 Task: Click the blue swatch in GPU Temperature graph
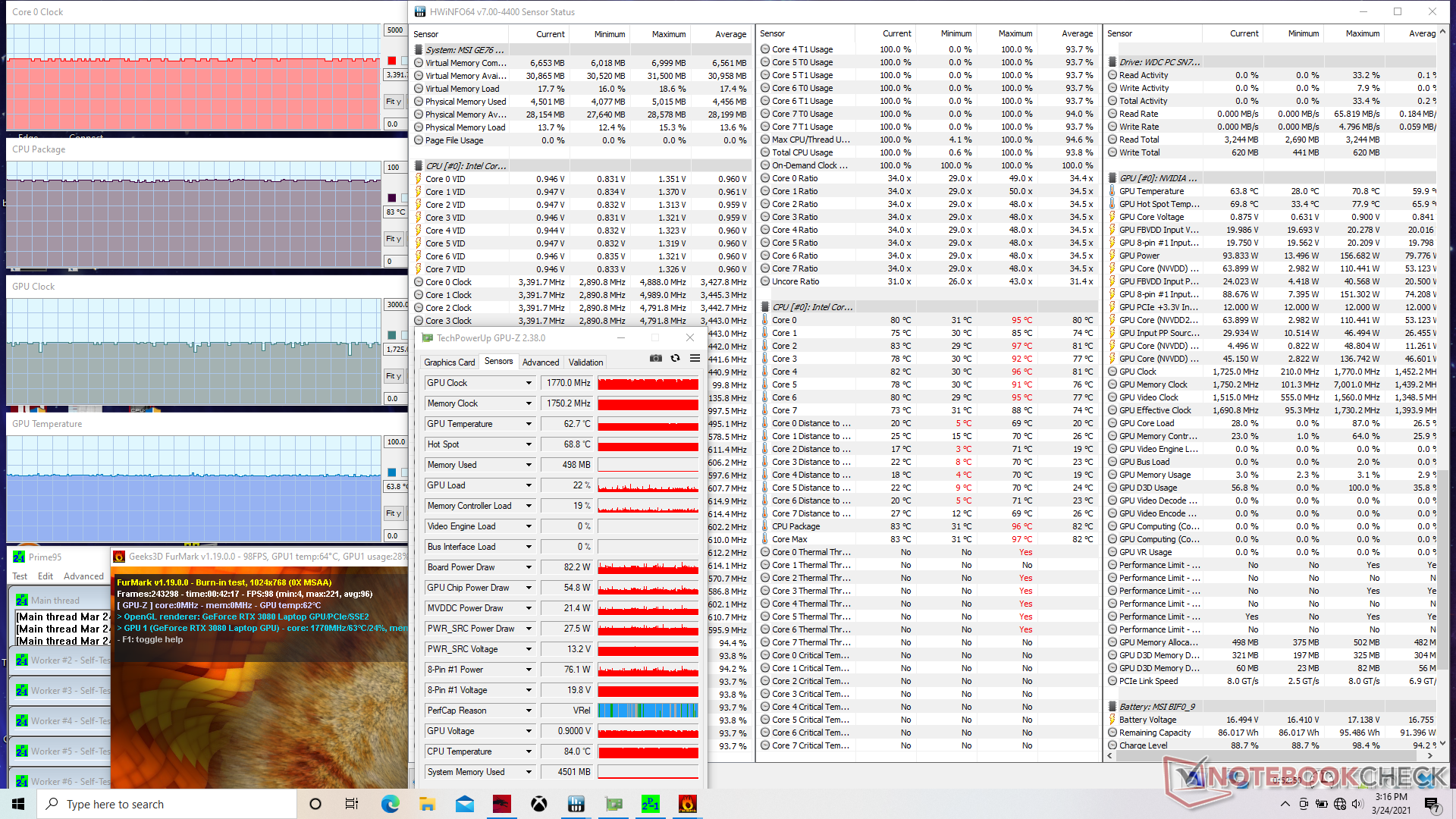(392, 472)
